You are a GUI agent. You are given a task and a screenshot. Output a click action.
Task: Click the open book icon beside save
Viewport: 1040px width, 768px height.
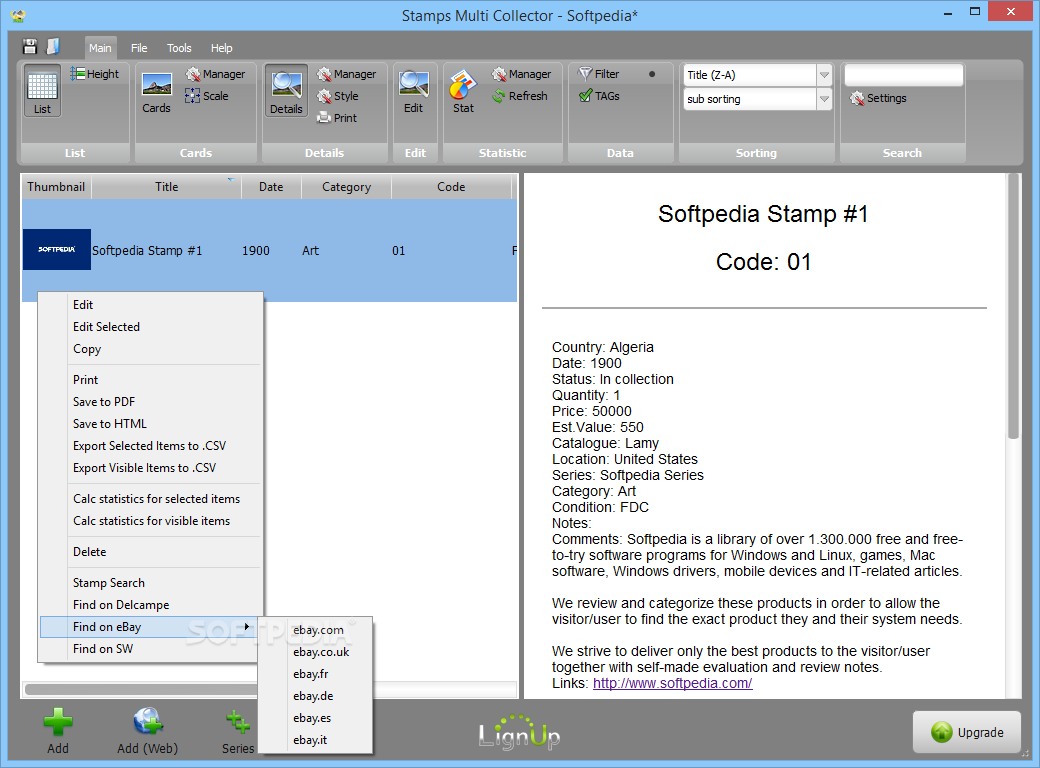[52, 46]
